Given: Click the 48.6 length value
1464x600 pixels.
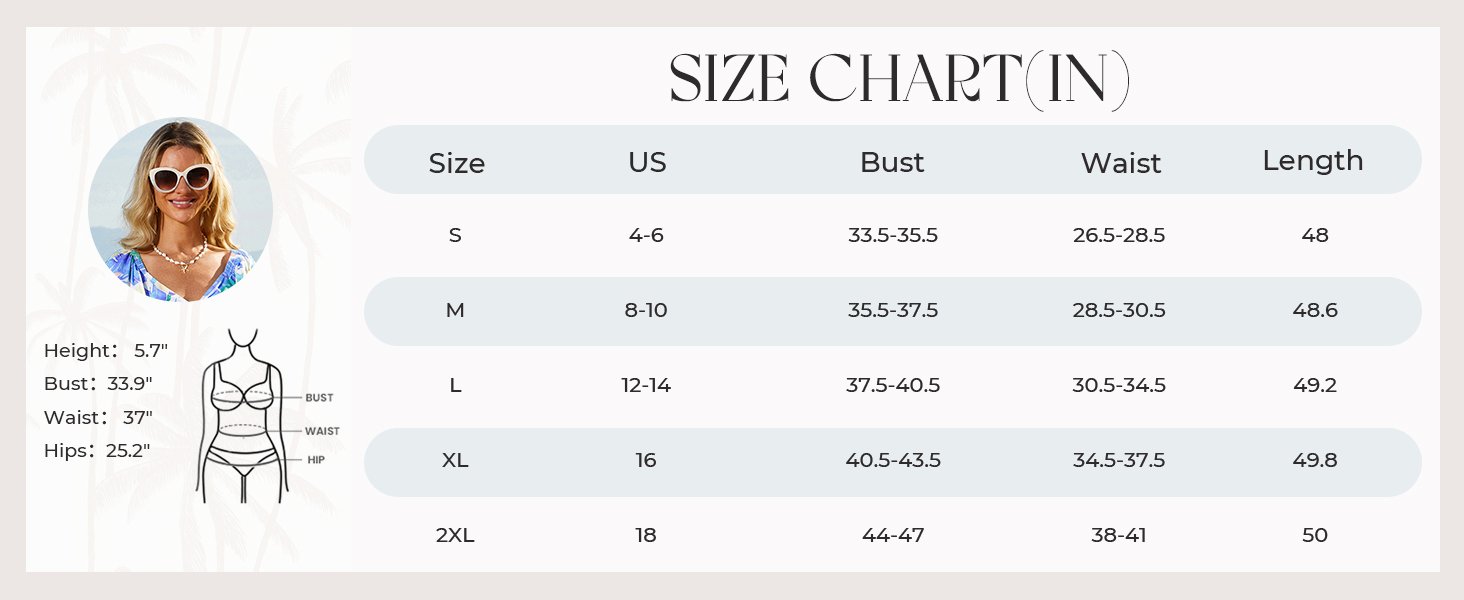Looking at the screenshot, I should point(1315,311).
